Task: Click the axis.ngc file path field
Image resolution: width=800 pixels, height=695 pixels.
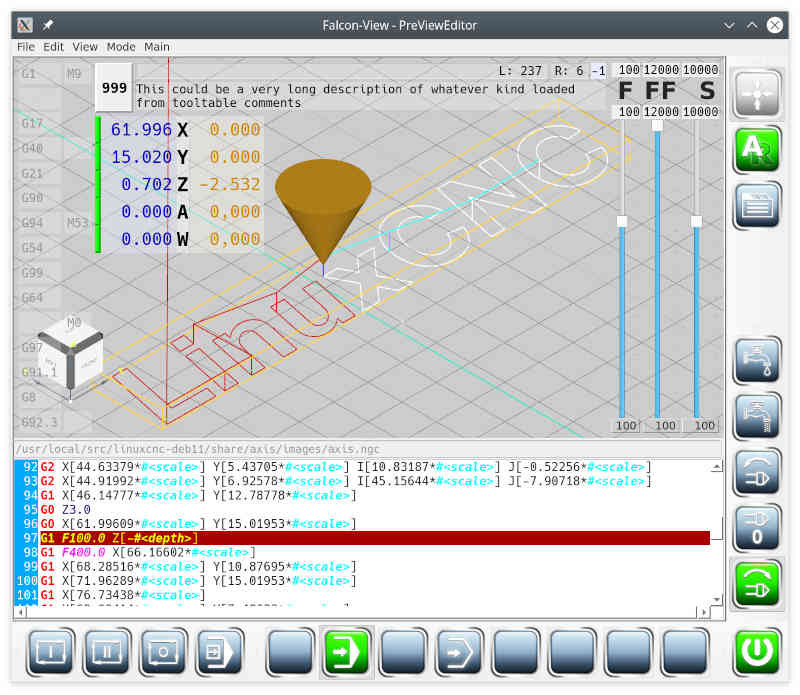Action: pyautogui.click(x=367, y=449)
